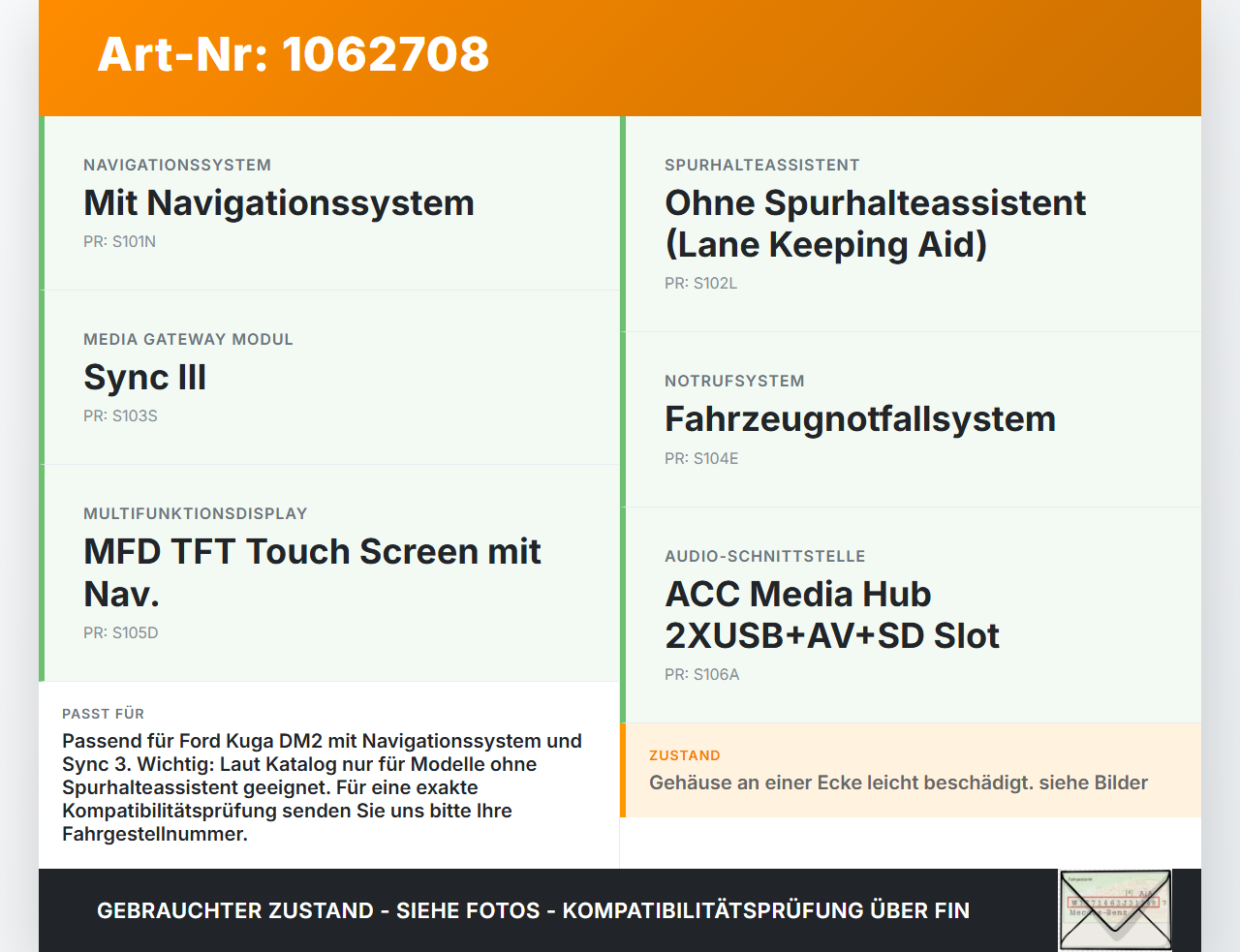Select the Fahrzeugnotfallsystem title text
Viewport: 1240px width, 952px height.
coord(860,418)
